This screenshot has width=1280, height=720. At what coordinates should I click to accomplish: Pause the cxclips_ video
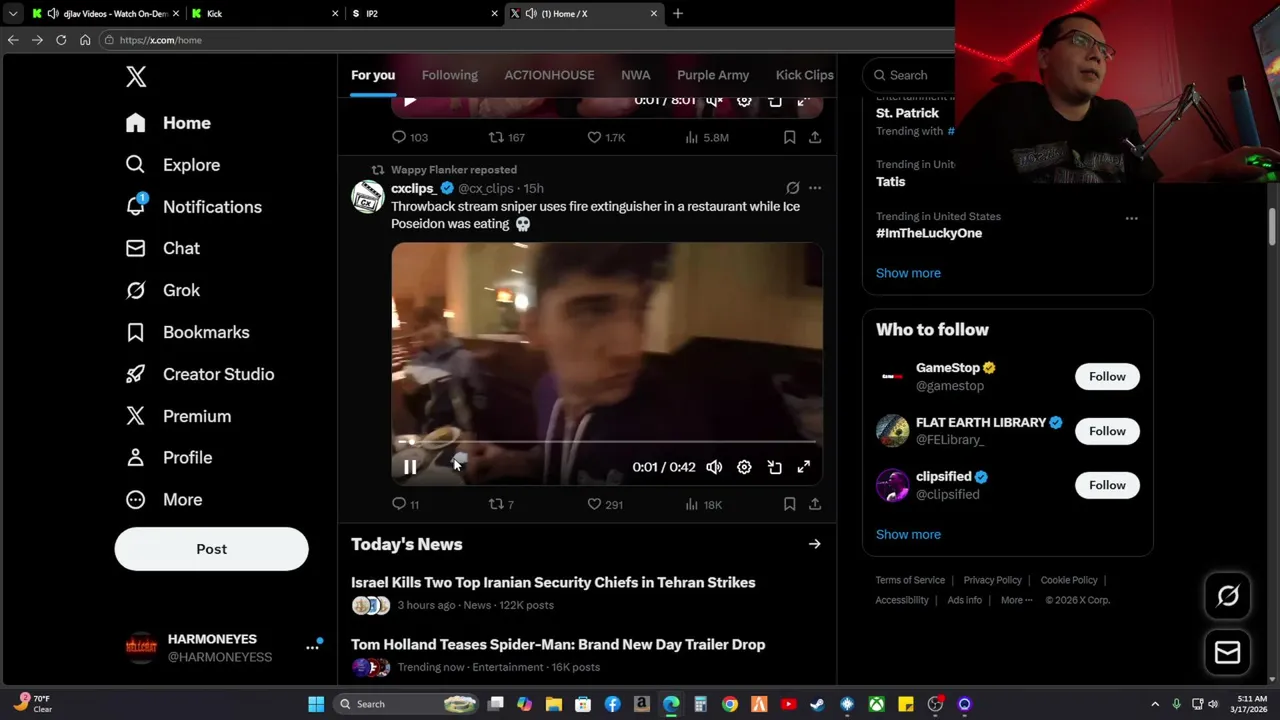coord(410,467)
